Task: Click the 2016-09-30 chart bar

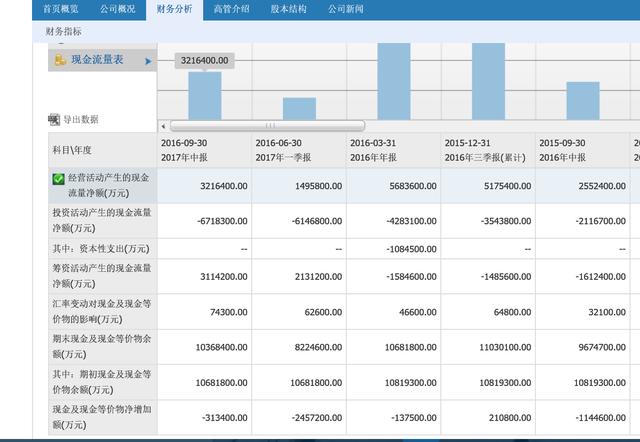Action: [205, 96]
